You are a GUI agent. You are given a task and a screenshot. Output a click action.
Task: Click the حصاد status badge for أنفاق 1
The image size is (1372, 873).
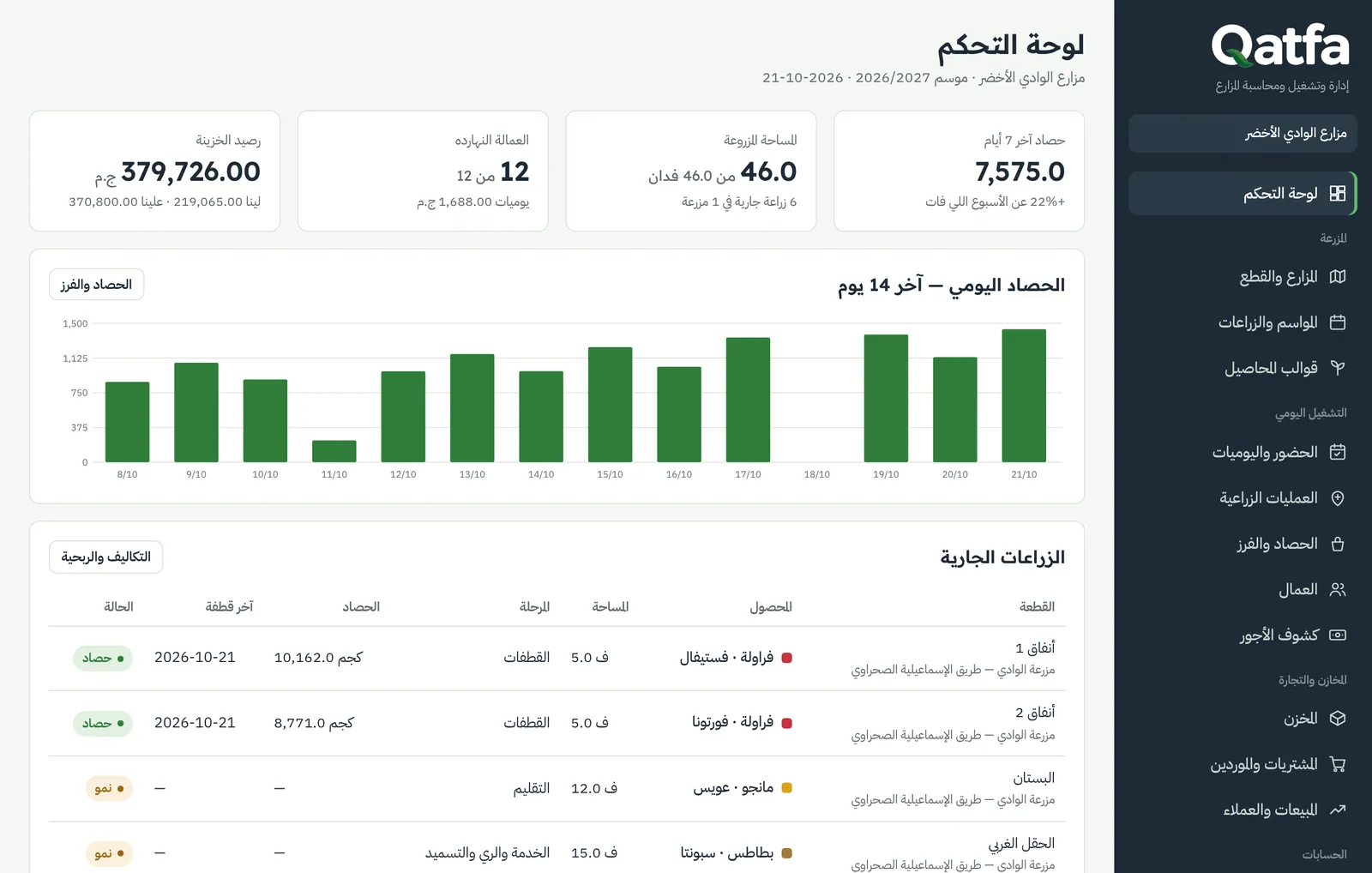[103, 659]
